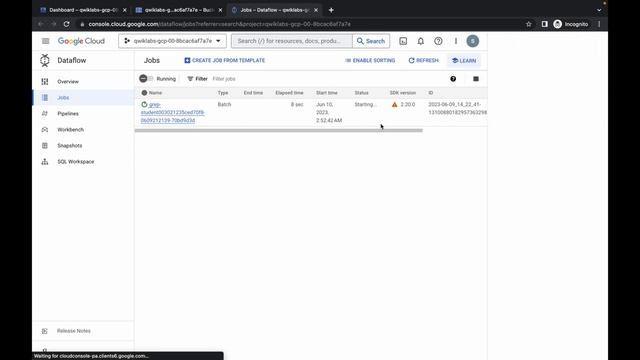
Task: Click Create Job From Template
Action: click(x=224, y=60)
